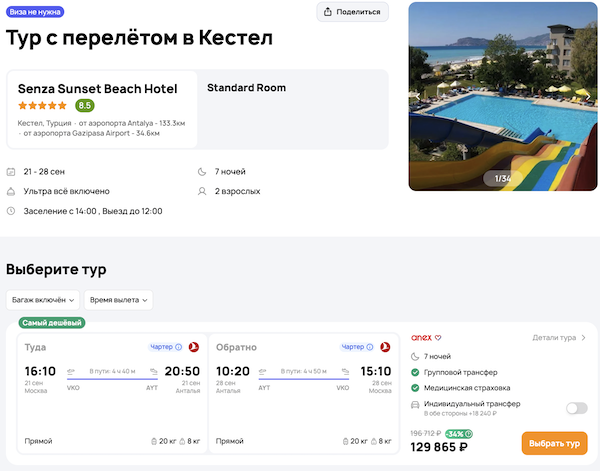This screenshot has height=471, width=600.
Task: Open the 'Время вылета' dropdown filter
Action: (x=118, y=299)
